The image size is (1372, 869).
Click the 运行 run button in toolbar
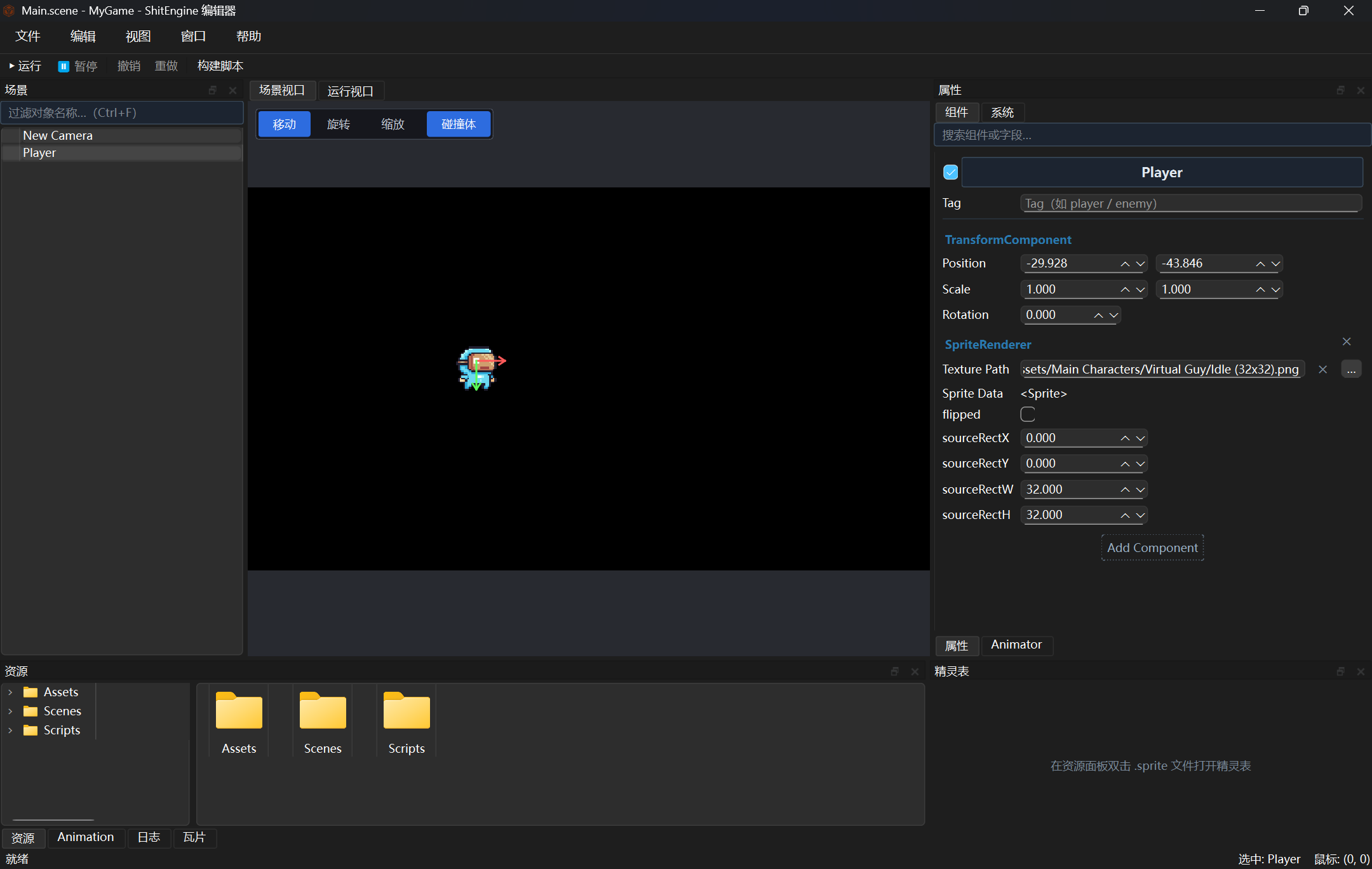pos(25,66)
